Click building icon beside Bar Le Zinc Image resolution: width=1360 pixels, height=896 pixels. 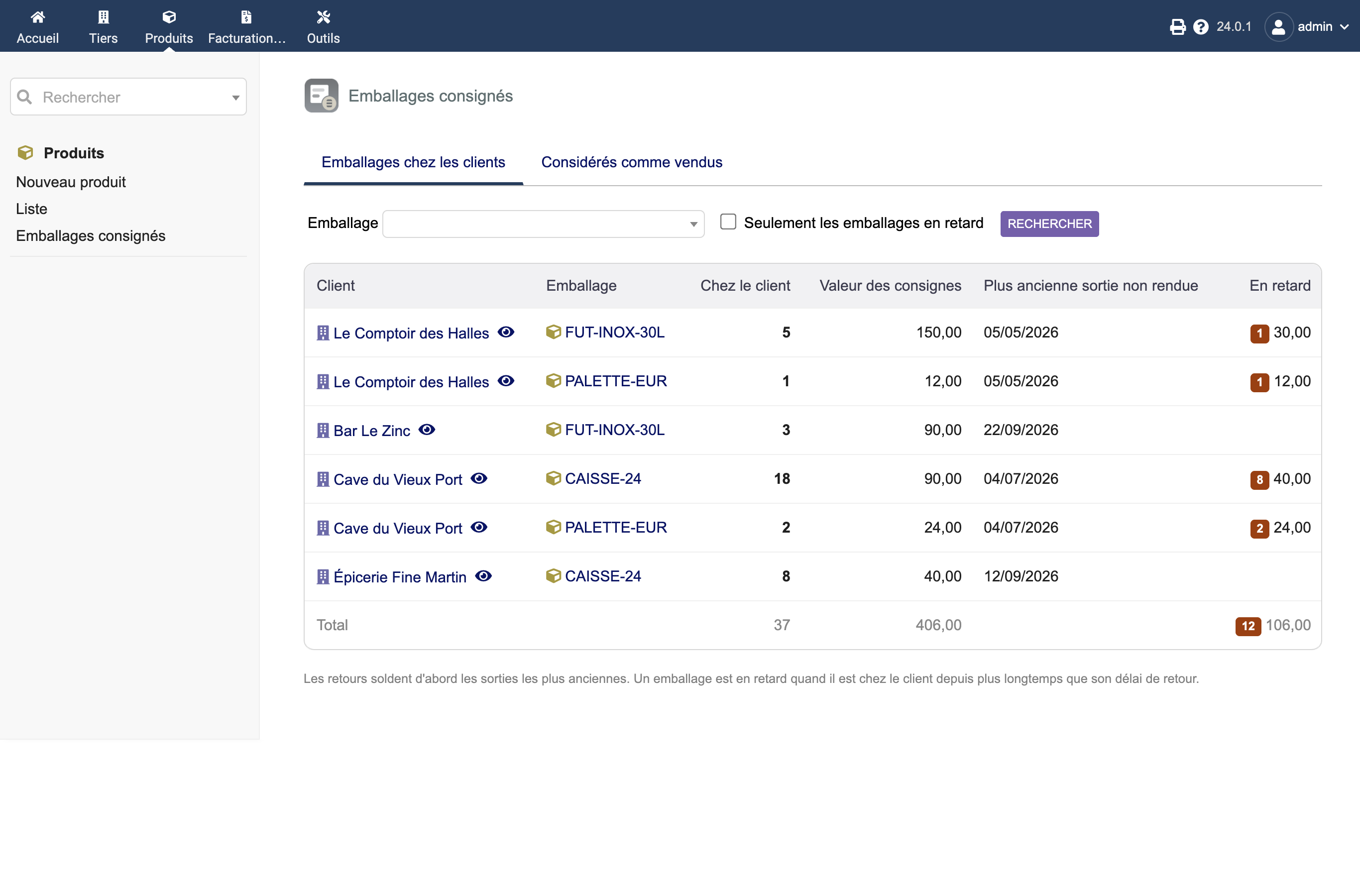click(323, 430)
